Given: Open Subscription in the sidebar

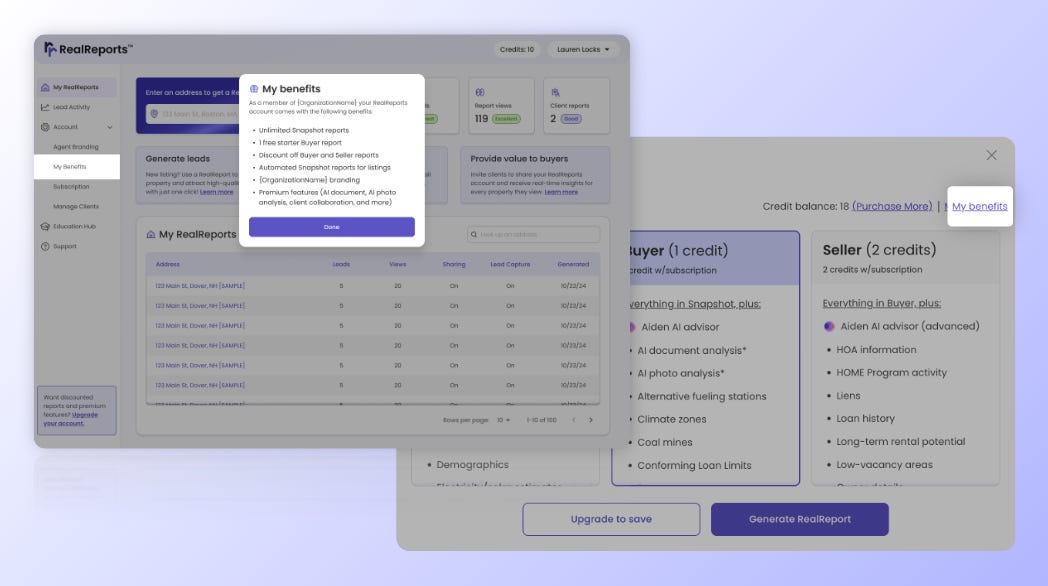Looking at the screenshot, I should tap(71, 186).
